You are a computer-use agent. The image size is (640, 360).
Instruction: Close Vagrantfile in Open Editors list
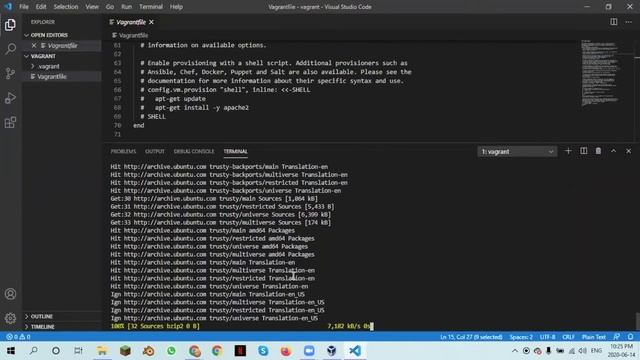34,46
